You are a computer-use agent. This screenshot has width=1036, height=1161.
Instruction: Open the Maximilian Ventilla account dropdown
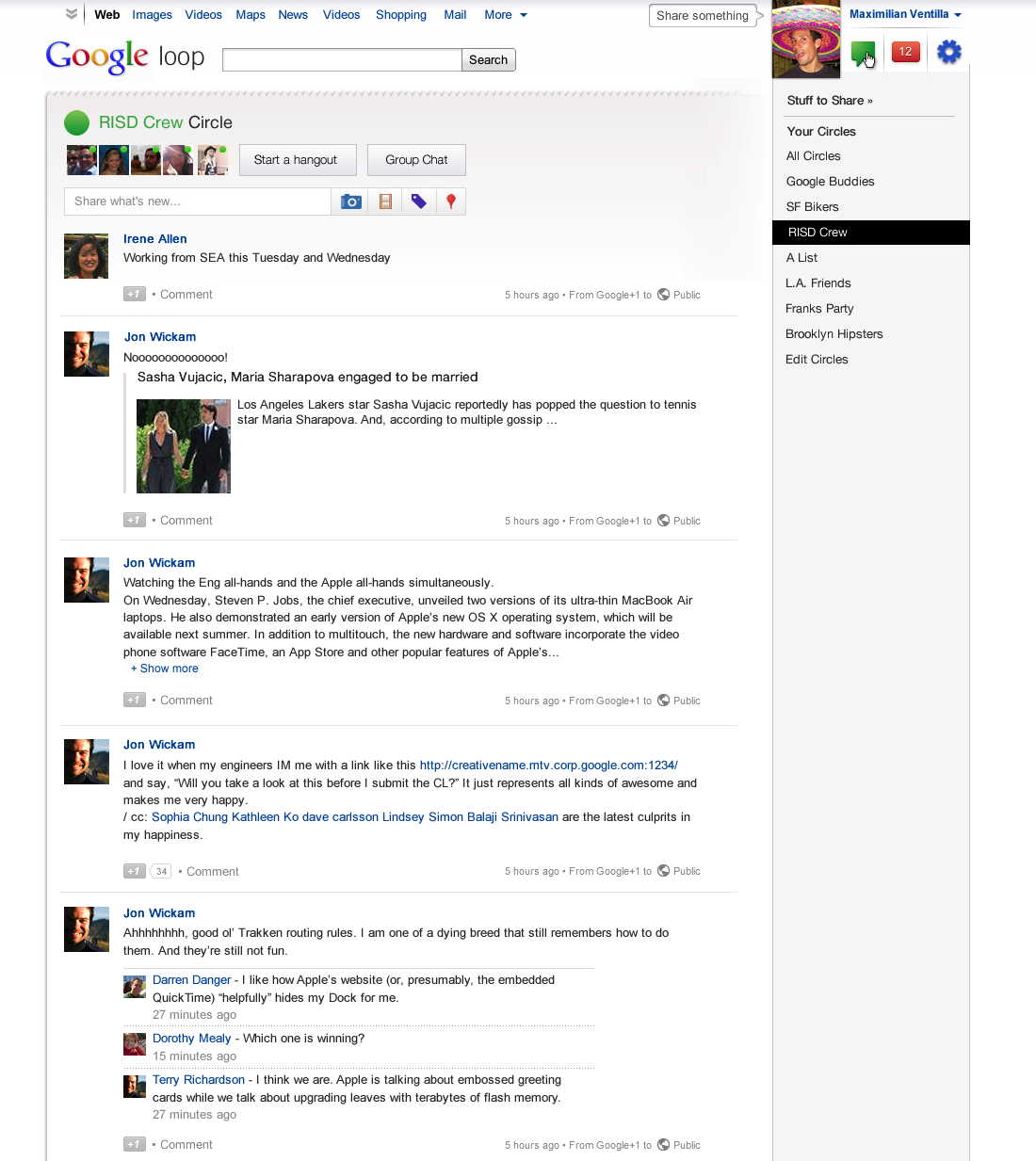tap(905, 14)
